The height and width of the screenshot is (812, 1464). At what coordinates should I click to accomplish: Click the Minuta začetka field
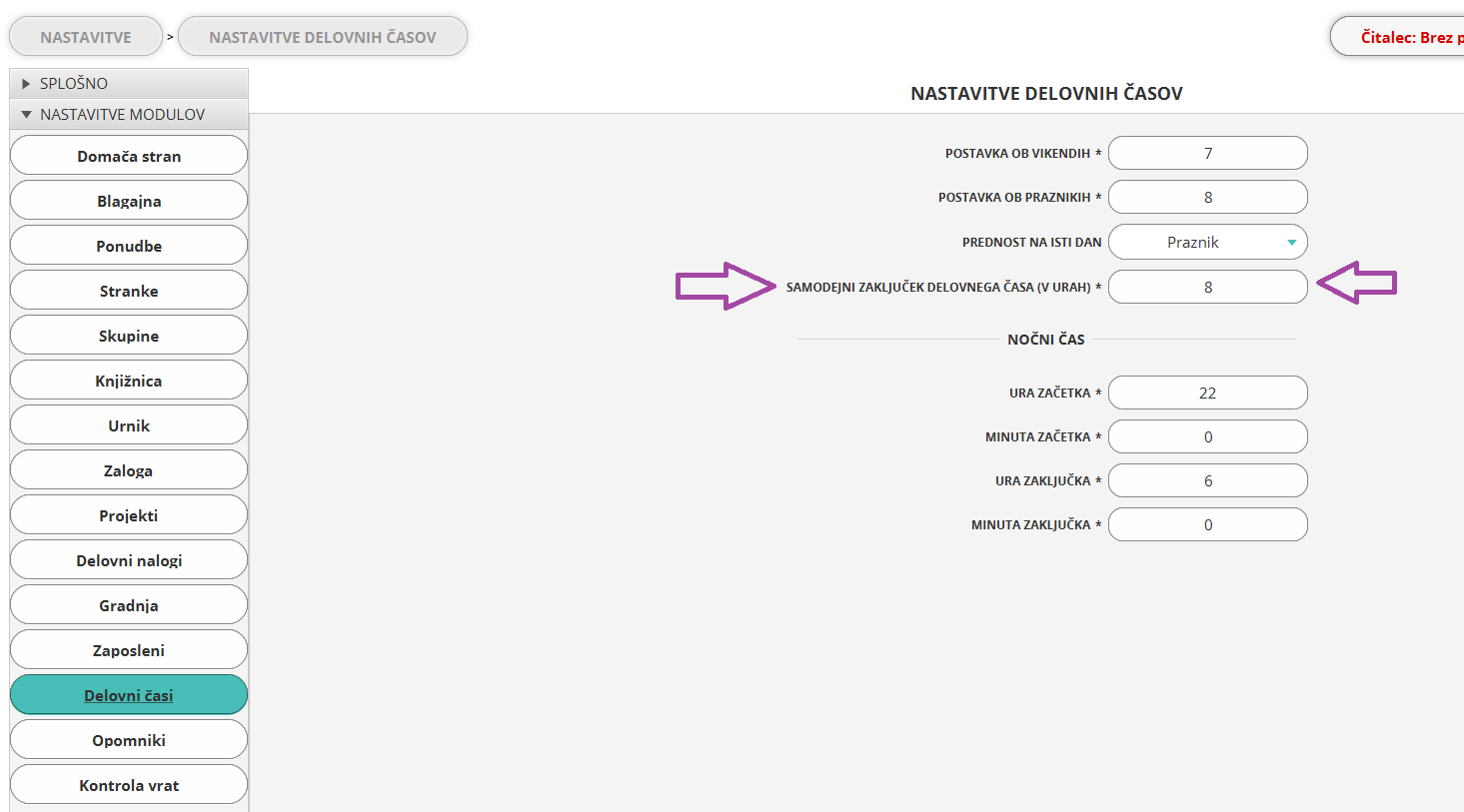click(x=1208, y=436)
